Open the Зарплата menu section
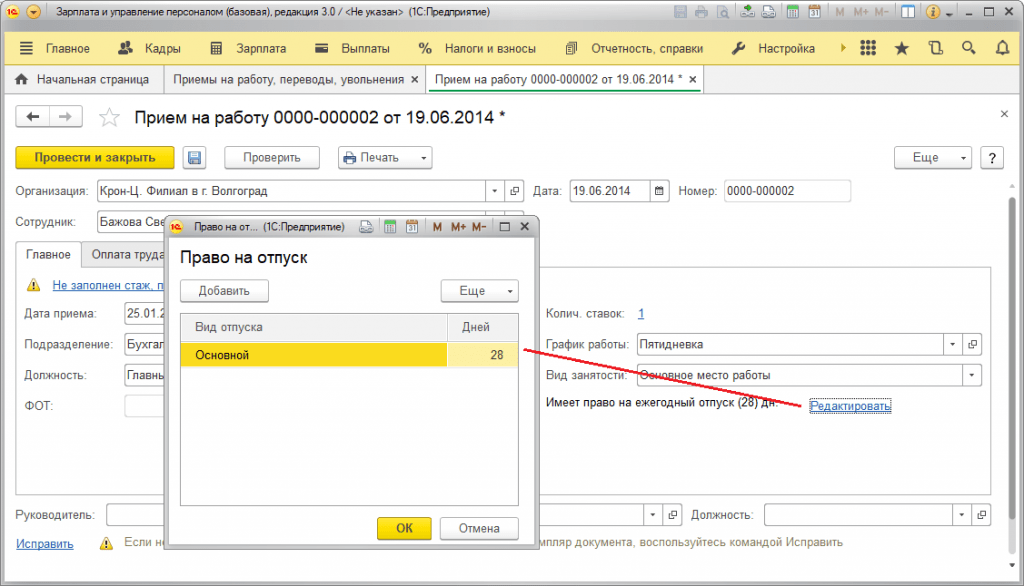The width and height of the screenshot is (1024, 586). coord(249,48)
